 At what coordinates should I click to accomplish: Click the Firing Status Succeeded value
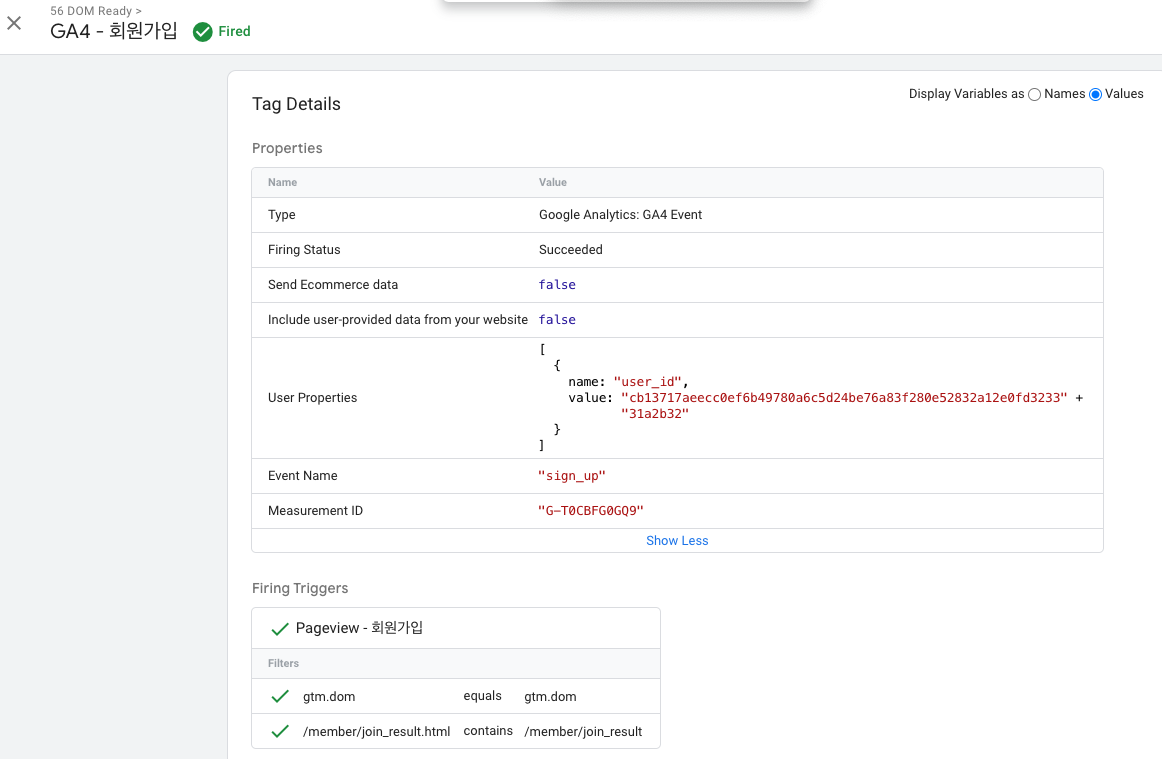click(x=571, y=250)
